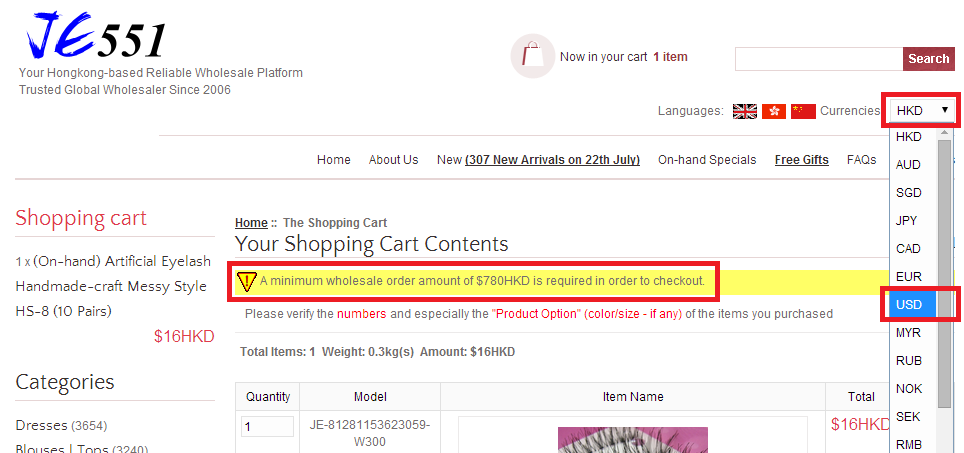Open the shopping bag cart icon
Image resolution: width=964 pixels, height=453 pixels.
tap(532, 56)
